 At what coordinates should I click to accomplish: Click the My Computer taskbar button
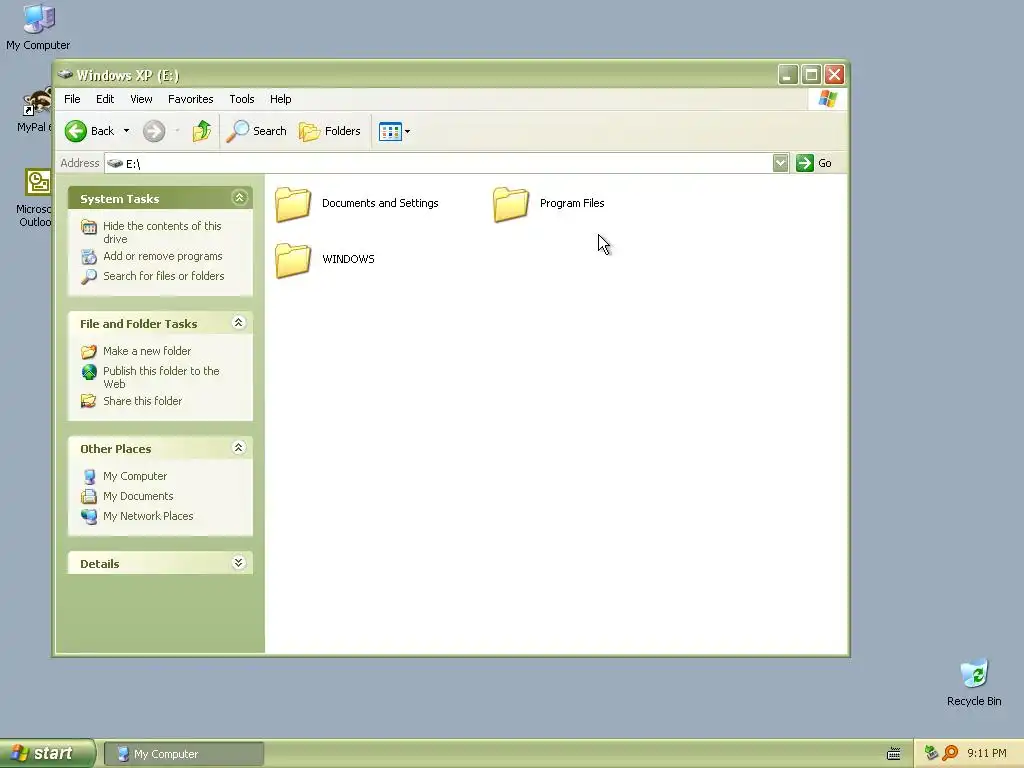click(x=184, y=754)
